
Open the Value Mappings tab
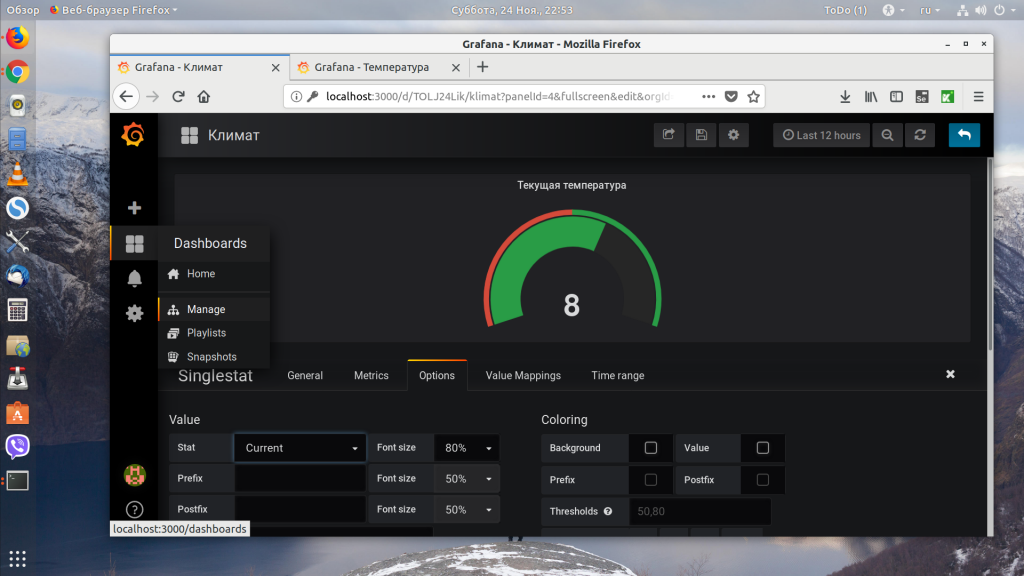pyautogui.click(x=523, y=376)
